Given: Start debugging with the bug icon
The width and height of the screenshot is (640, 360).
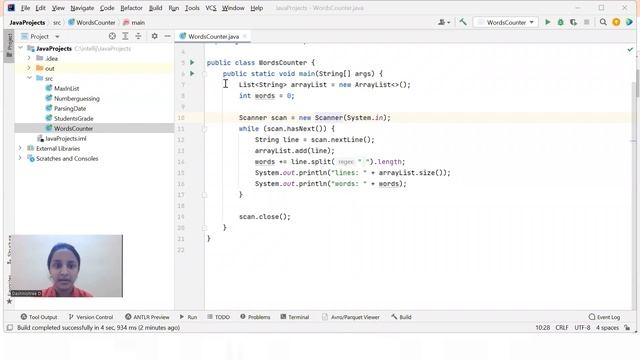Looking at the screenshot, I should click(560, 22).
